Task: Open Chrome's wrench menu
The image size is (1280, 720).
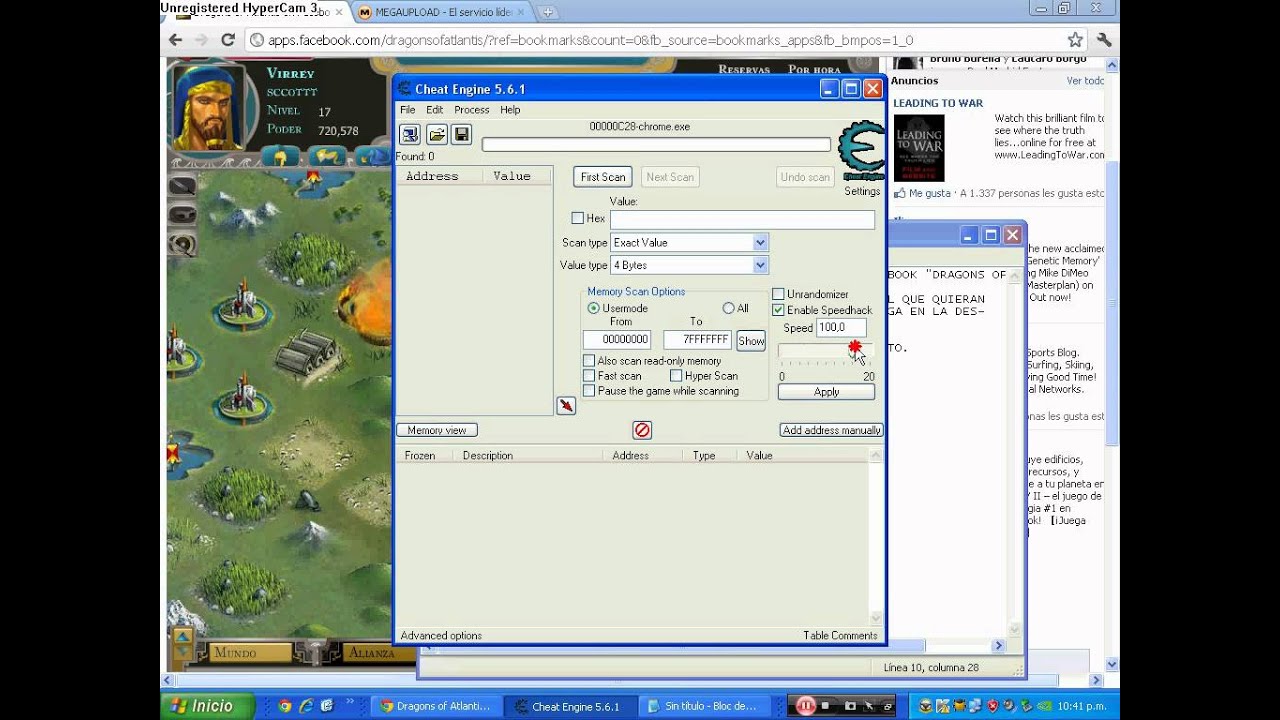Action: coord(1104,40)
